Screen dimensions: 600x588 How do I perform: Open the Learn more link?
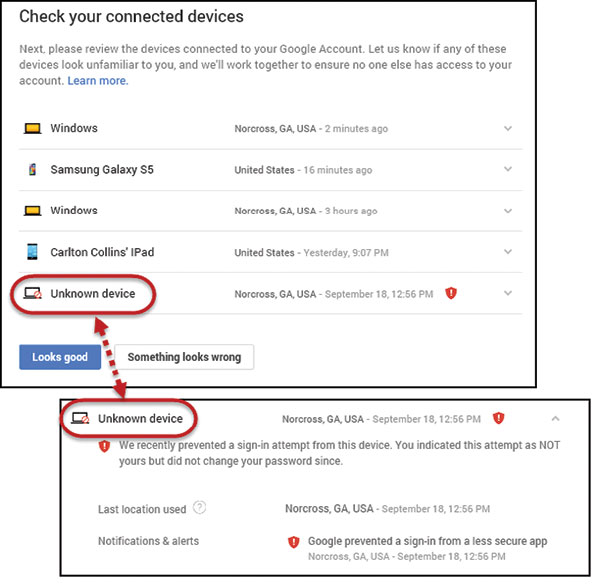point(98,80)
